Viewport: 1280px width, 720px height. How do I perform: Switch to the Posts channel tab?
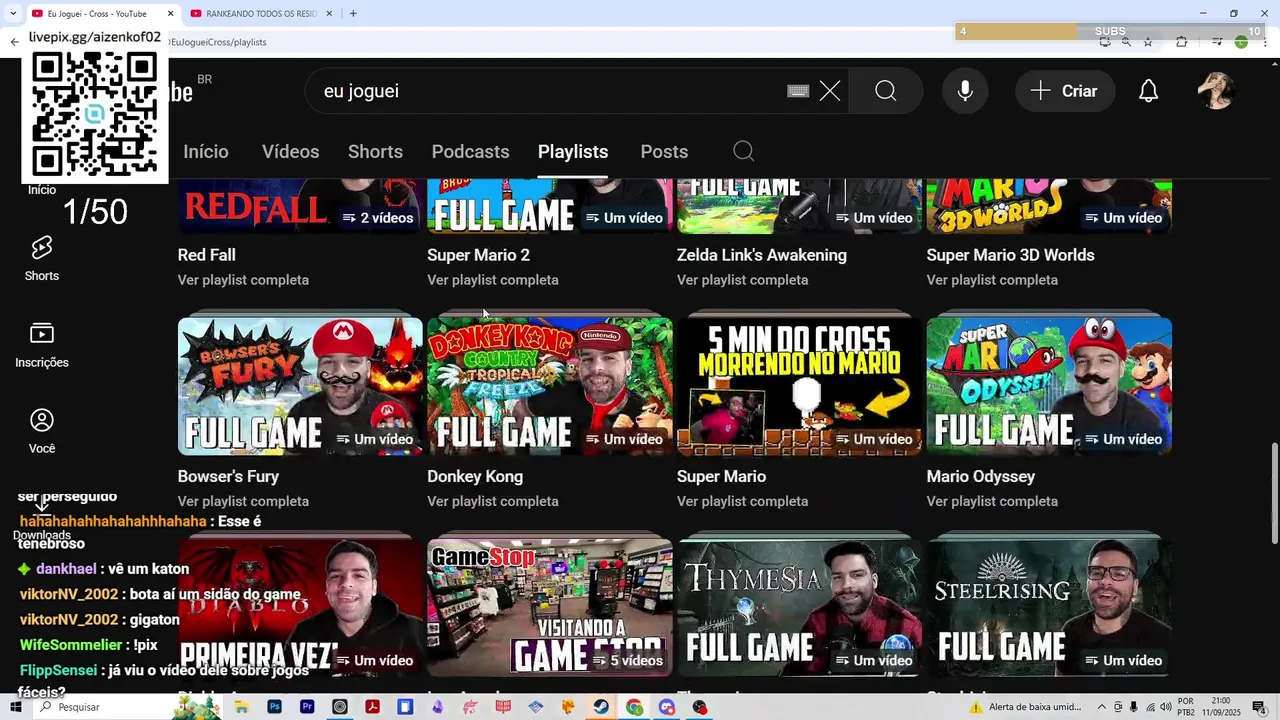coord(664,151)
